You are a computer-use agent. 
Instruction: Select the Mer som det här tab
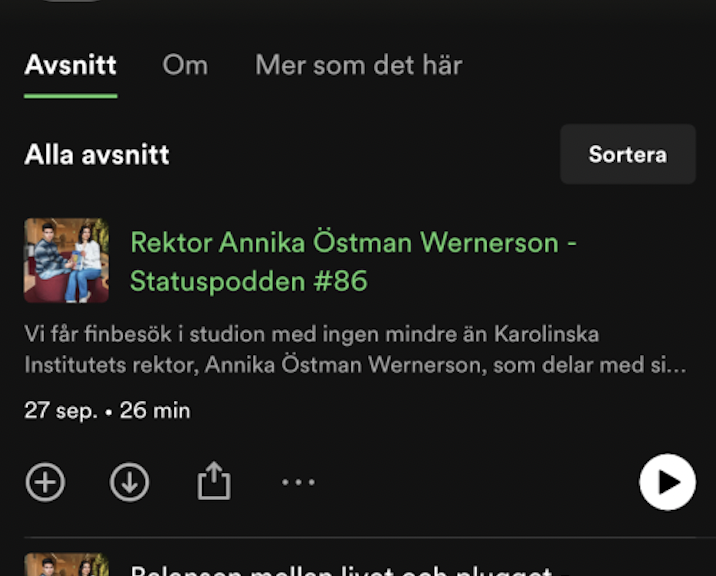[x=358, y=65]
